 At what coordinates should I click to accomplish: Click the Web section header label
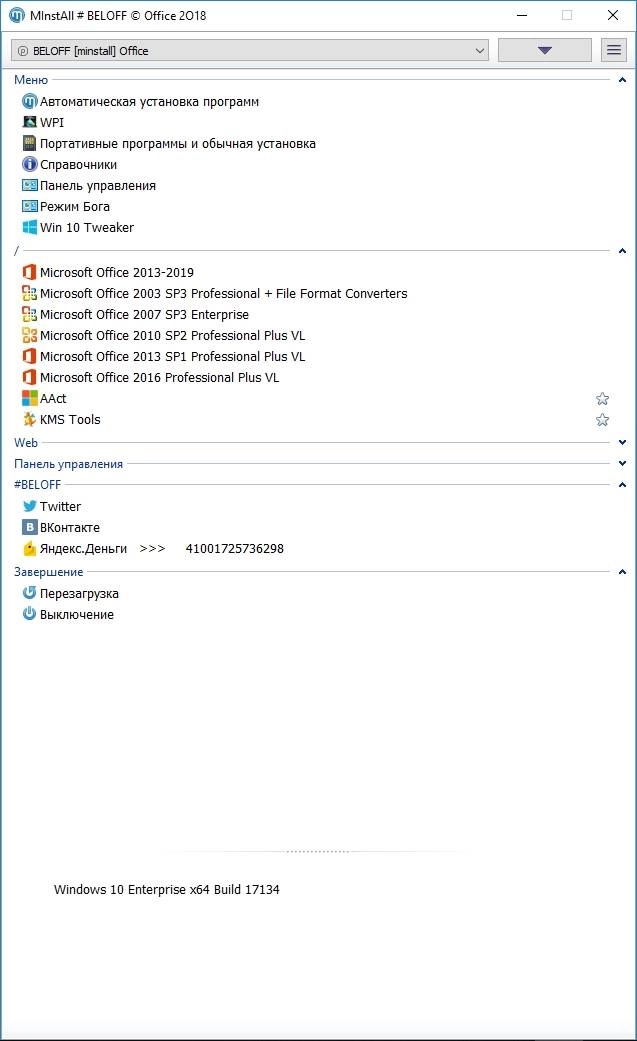(26, 442)
